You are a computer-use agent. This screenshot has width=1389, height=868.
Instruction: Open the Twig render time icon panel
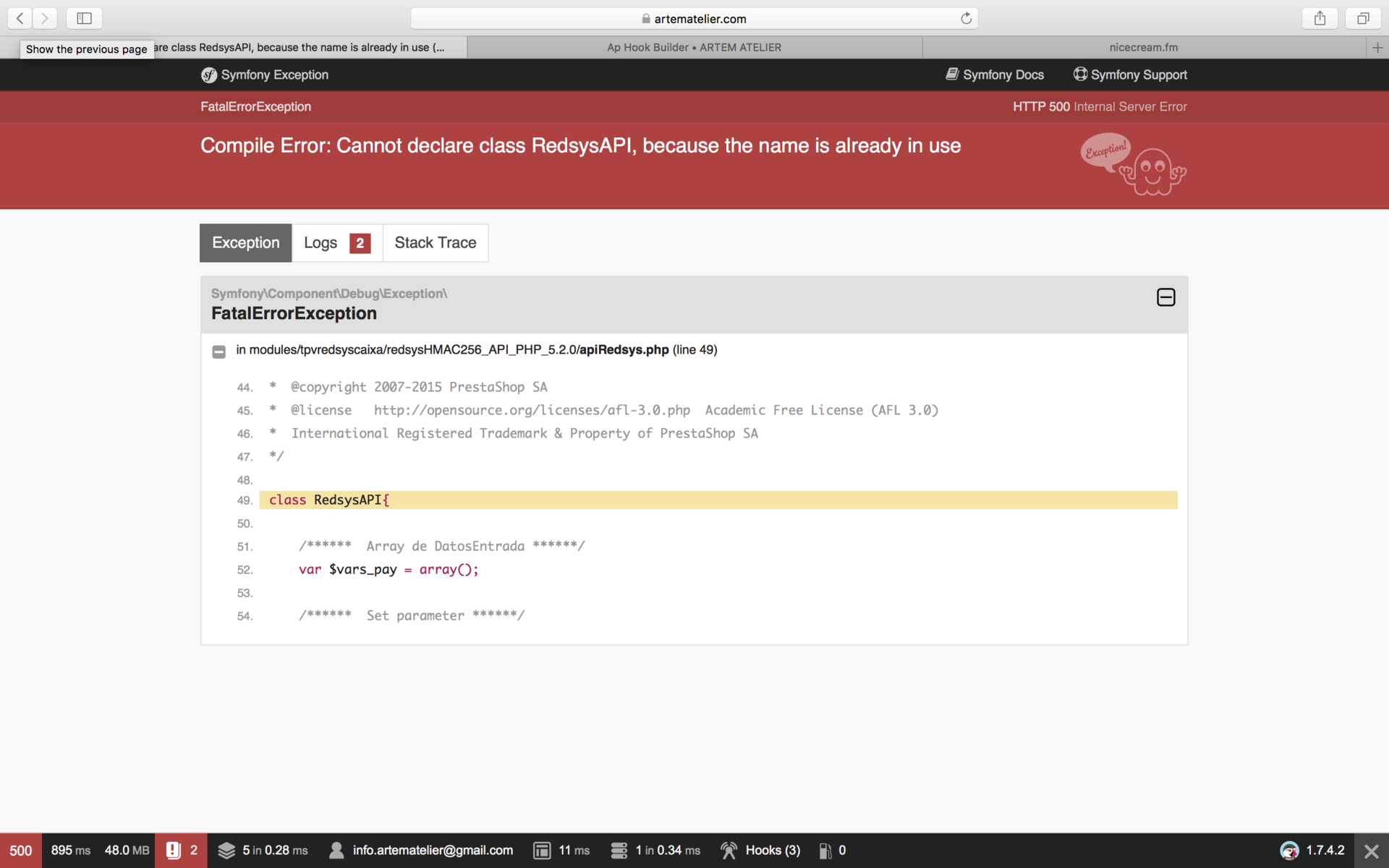tap(542, 851)
